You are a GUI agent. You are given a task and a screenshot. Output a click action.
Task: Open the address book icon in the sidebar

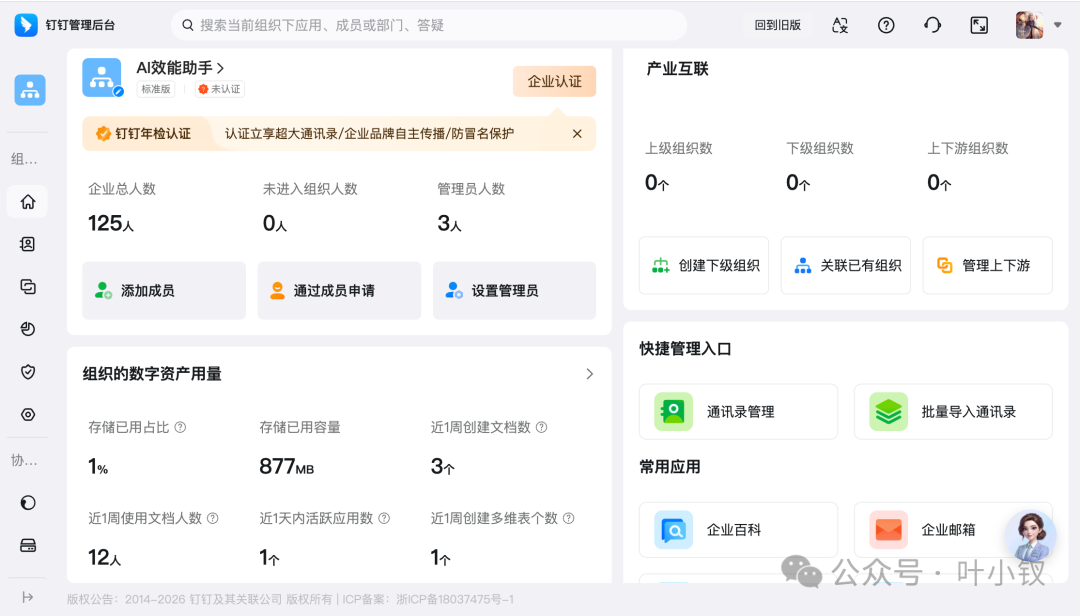[28, 244]
